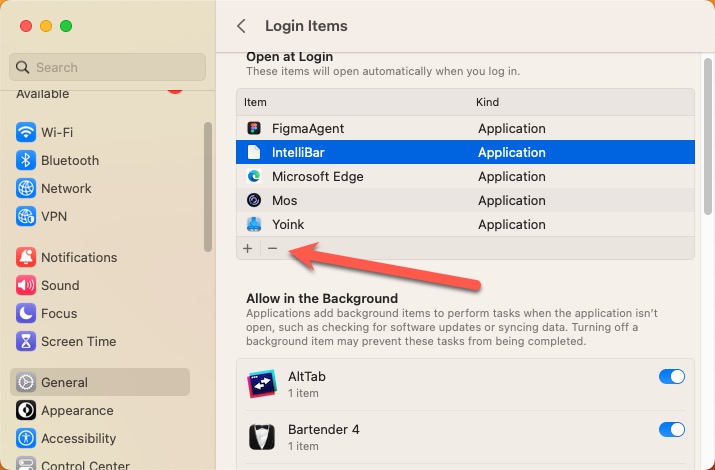Click the IntelliBar document icon
The height and width of the screenshot is (470, 715).
point(254,152)
